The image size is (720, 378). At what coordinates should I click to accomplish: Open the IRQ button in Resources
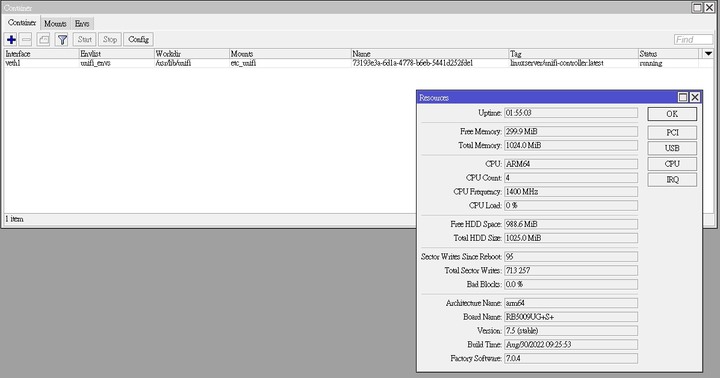click(672, 180)
